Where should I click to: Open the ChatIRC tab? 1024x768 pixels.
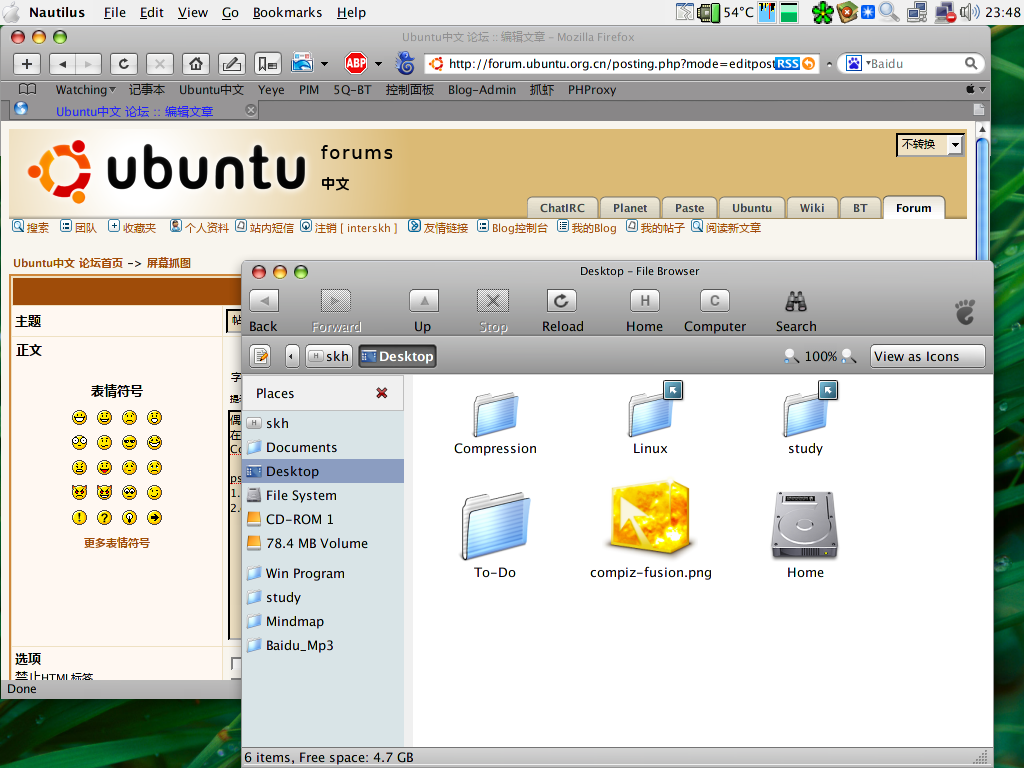click(562, 208)
